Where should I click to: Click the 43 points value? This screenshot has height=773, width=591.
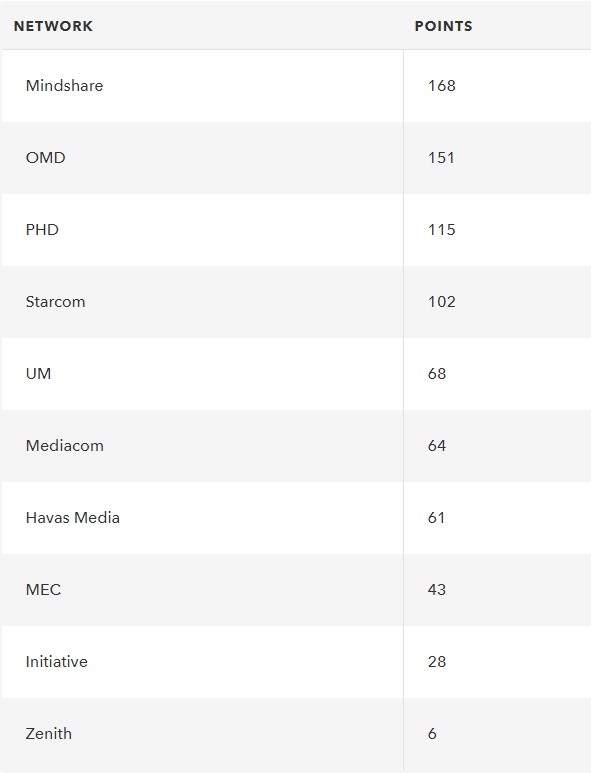437,590
